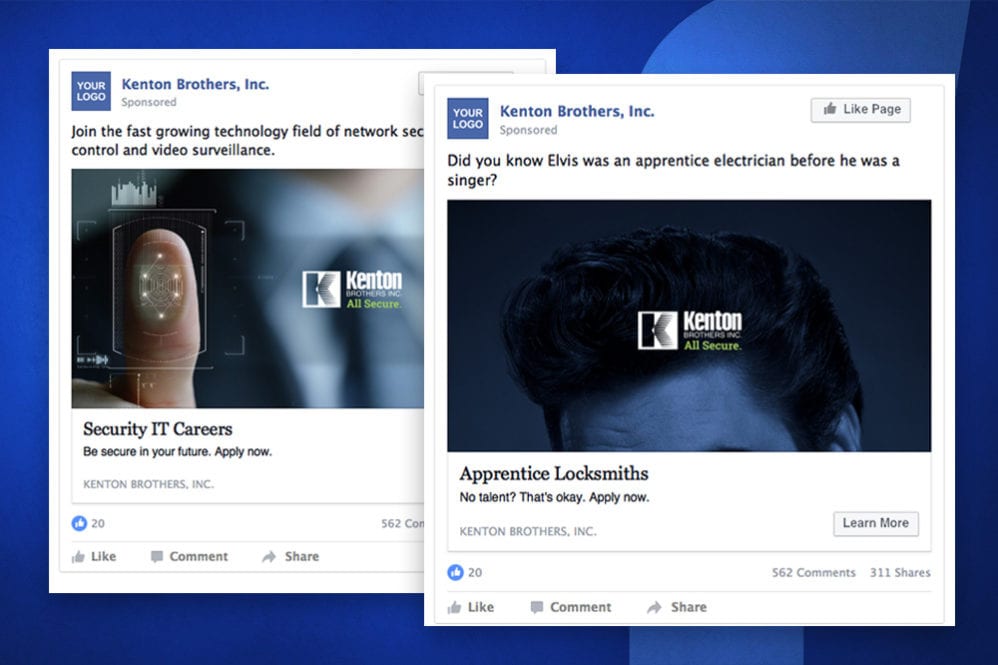Click the 'Join the fast growing technology' post text
This screenshot has height=665, width=998.
[x=248, y=141]
